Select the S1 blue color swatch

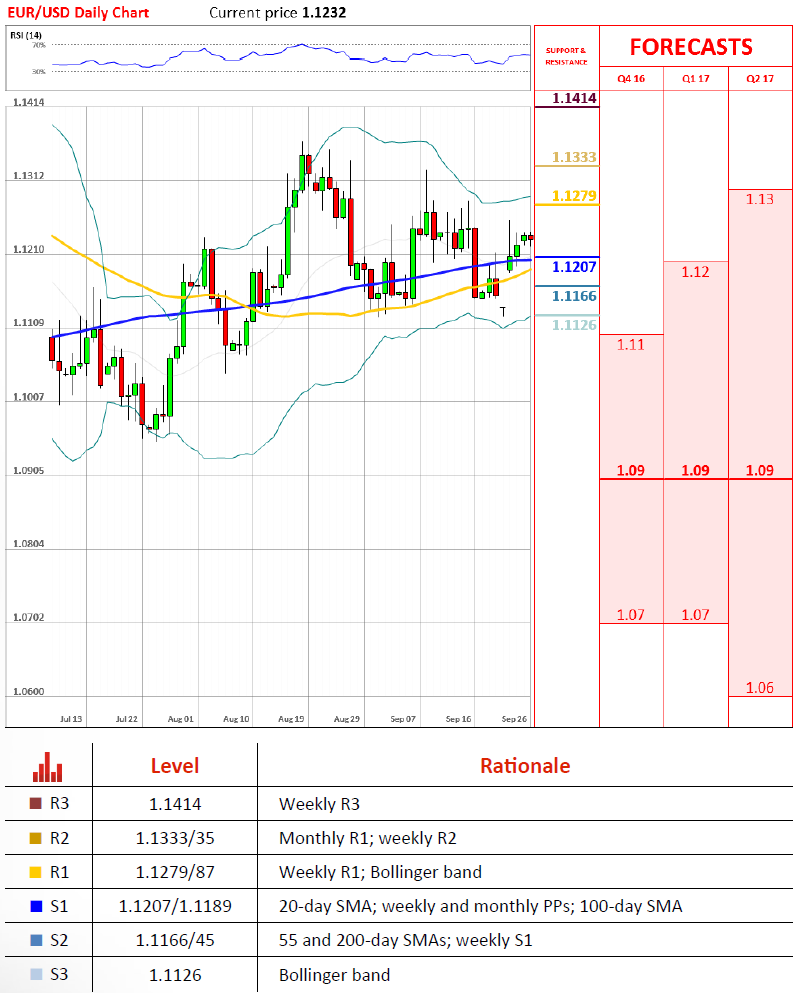(35, 906)
